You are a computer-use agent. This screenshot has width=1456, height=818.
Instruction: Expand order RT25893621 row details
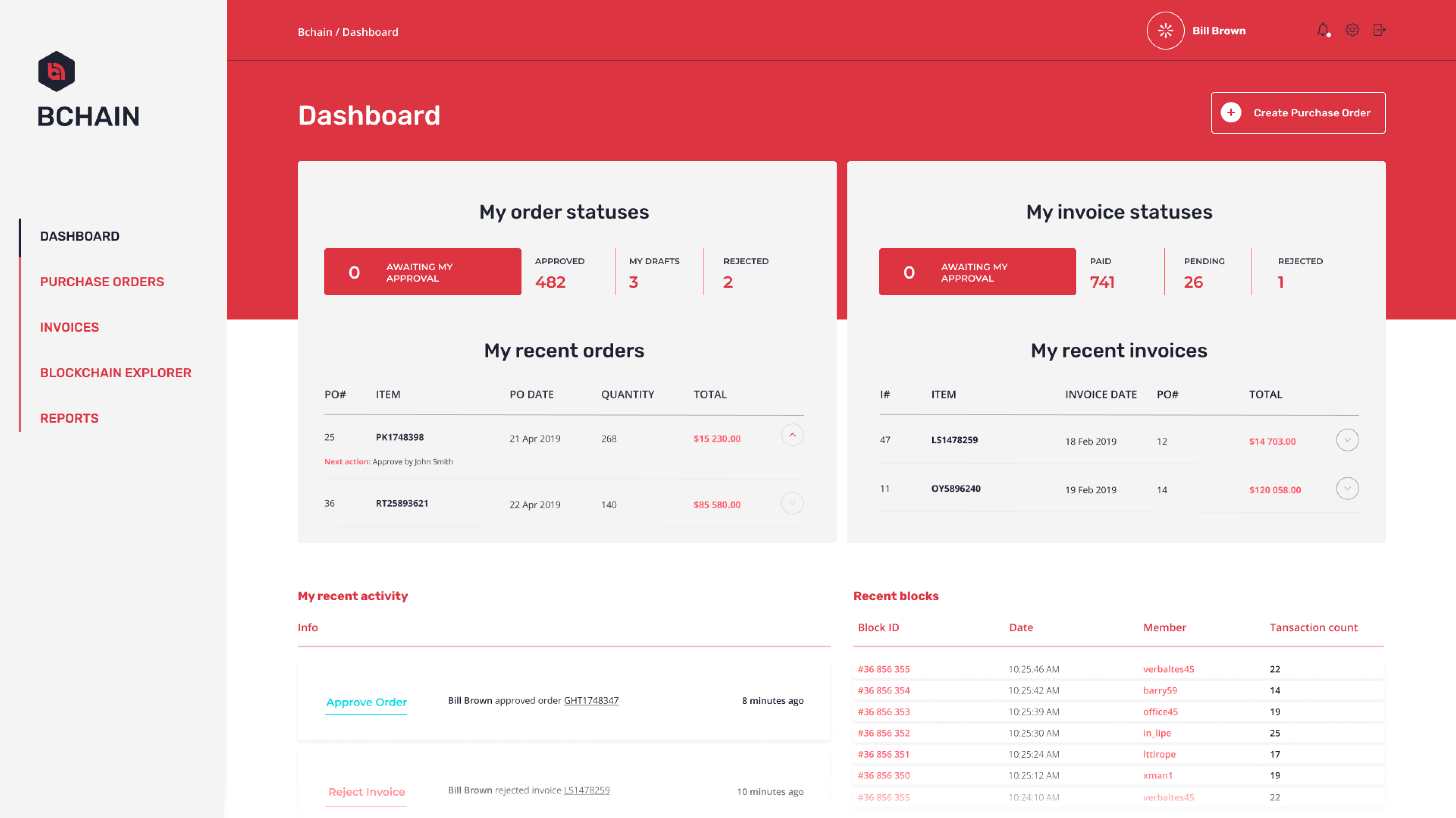tap(792, 503)
